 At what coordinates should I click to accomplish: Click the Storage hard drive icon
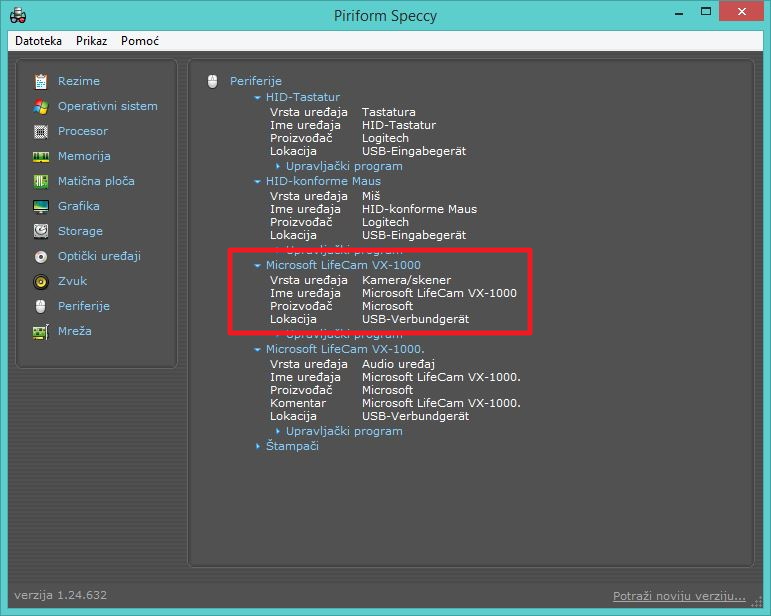pos(41,231)
